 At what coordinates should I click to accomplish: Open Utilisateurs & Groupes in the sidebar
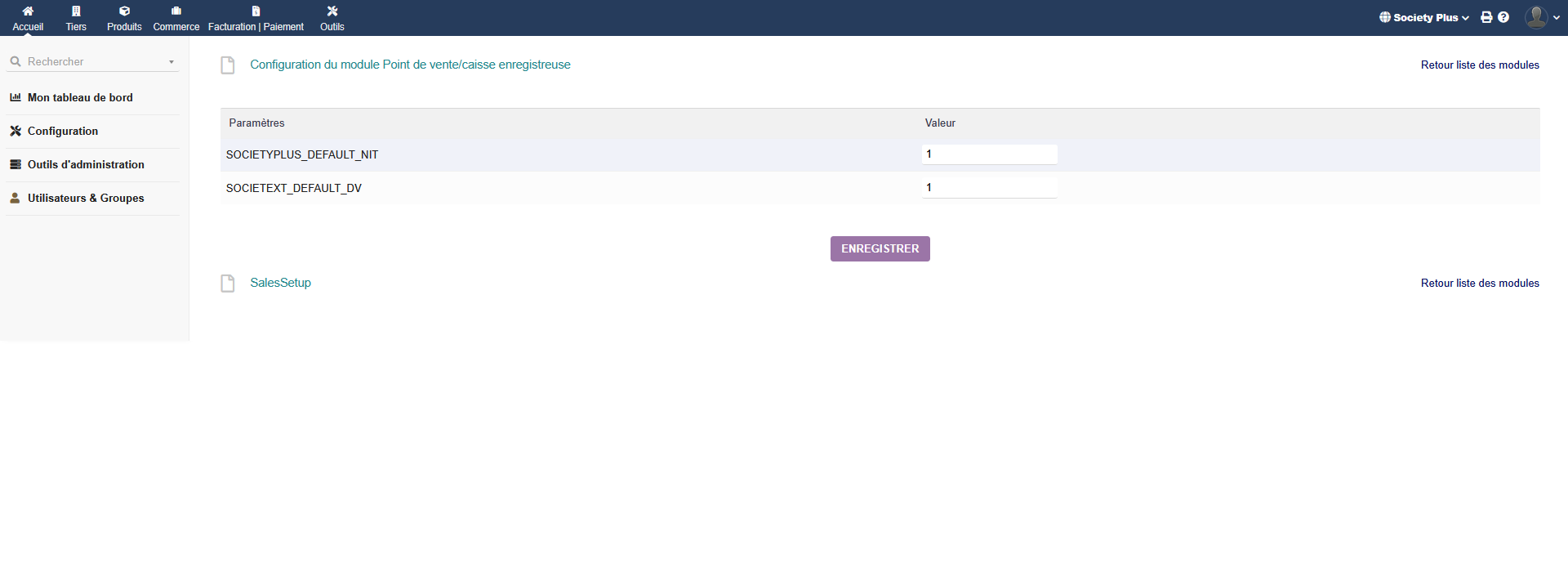[86, 198]
